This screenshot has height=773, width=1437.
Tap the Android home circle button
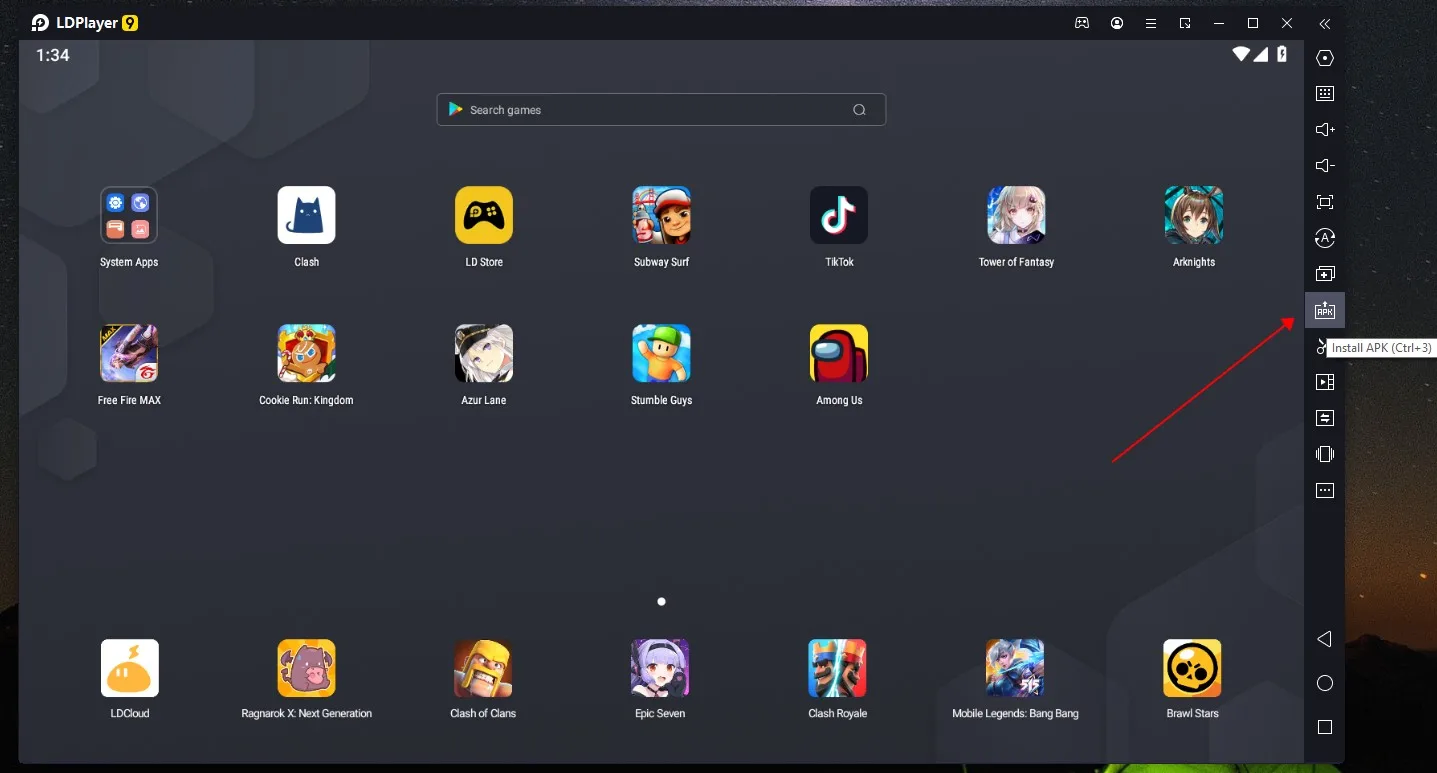(x=1325, y=683)
